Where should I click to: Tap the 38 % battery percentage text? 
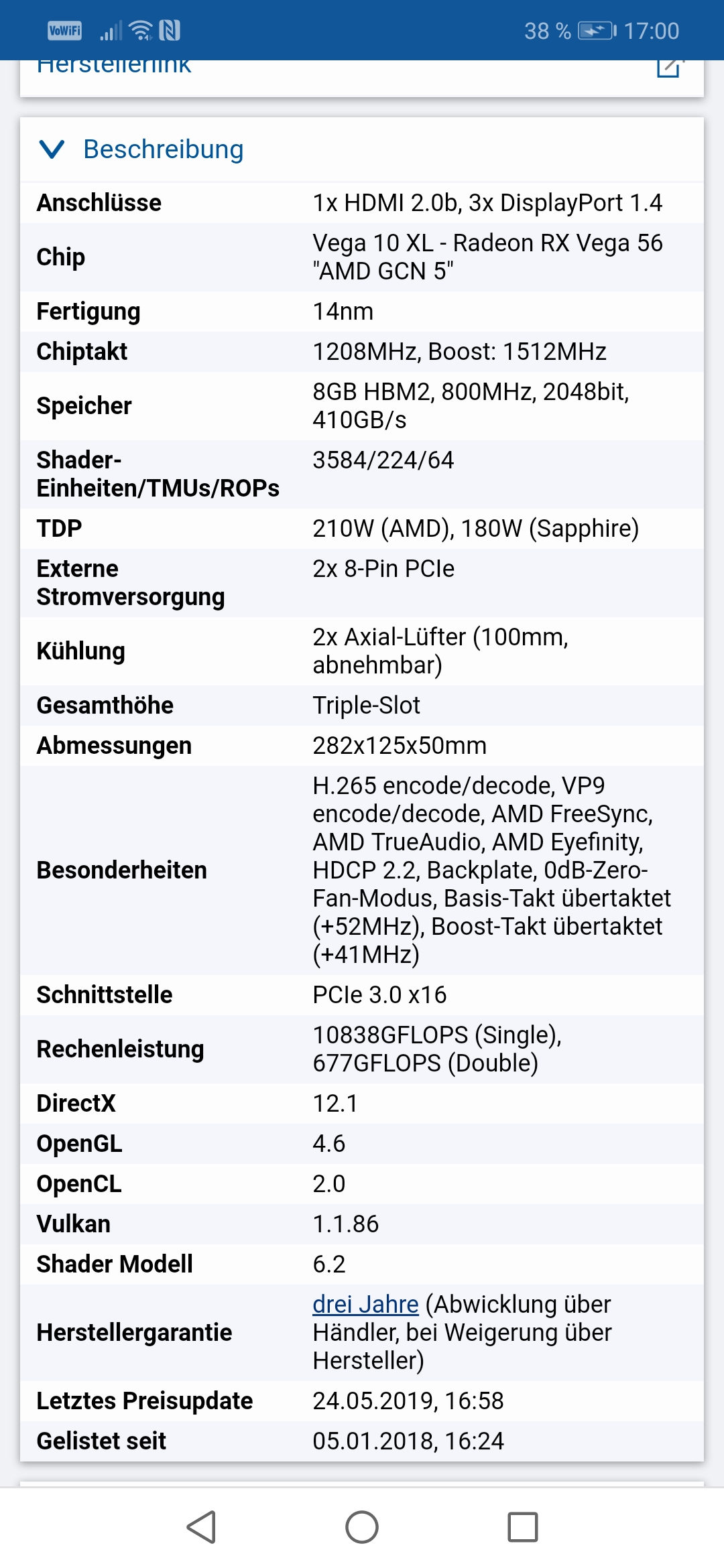548,31
